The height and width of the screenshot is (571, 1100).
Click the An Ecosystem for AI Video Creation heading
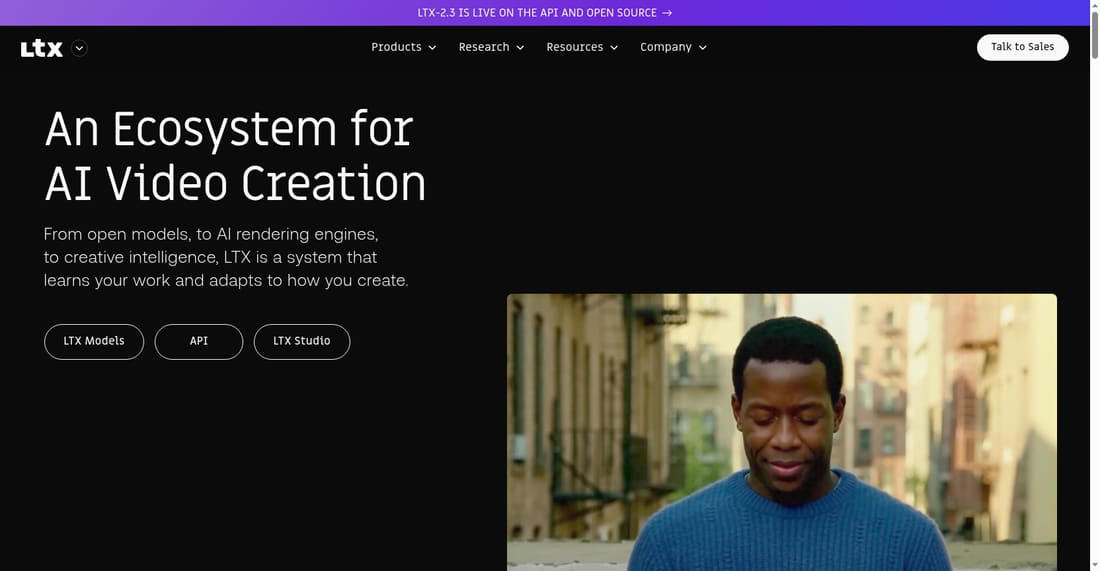[x=235, y=156]
